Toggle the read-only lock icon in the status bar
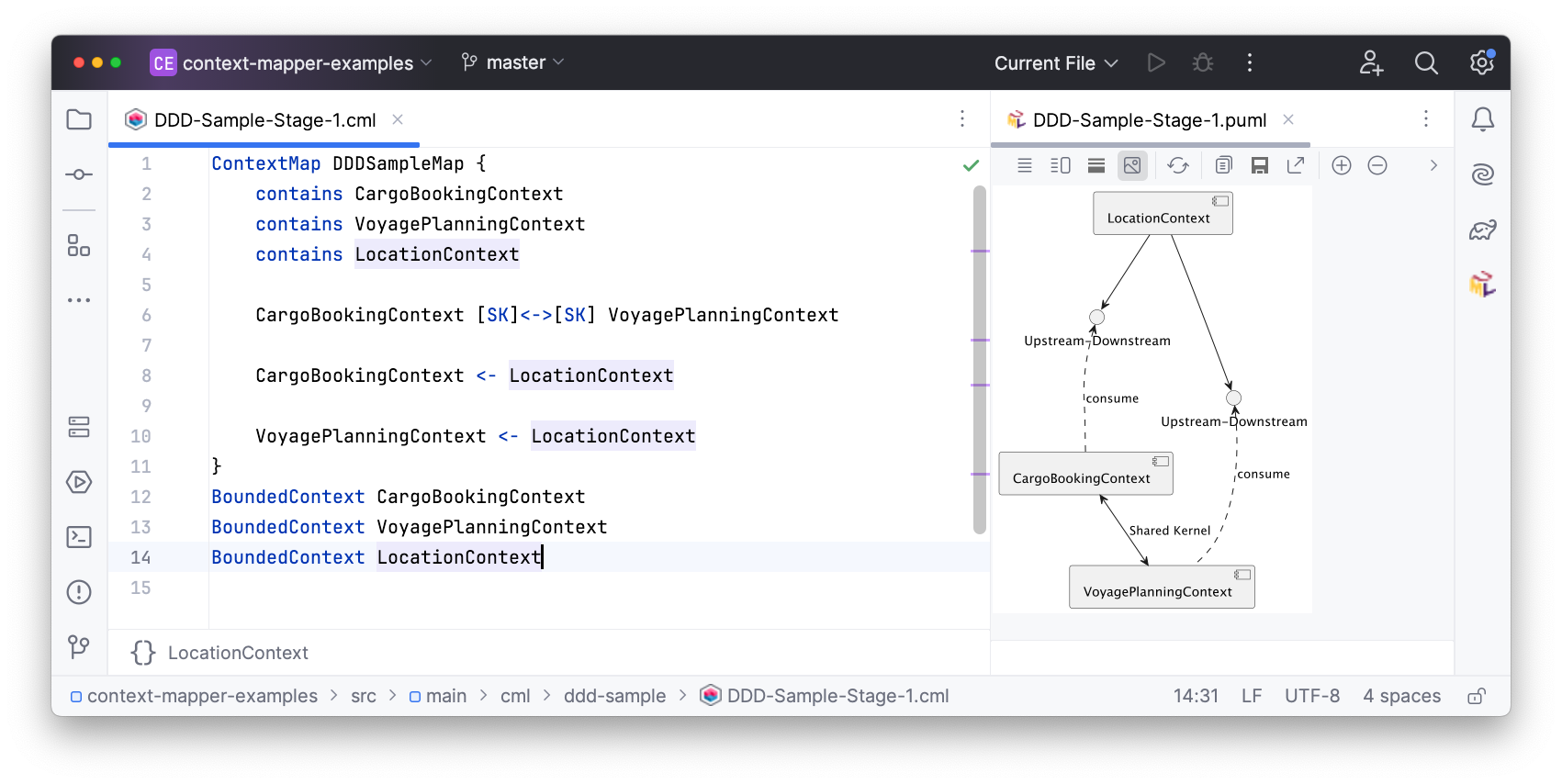 pos(1477,696)
